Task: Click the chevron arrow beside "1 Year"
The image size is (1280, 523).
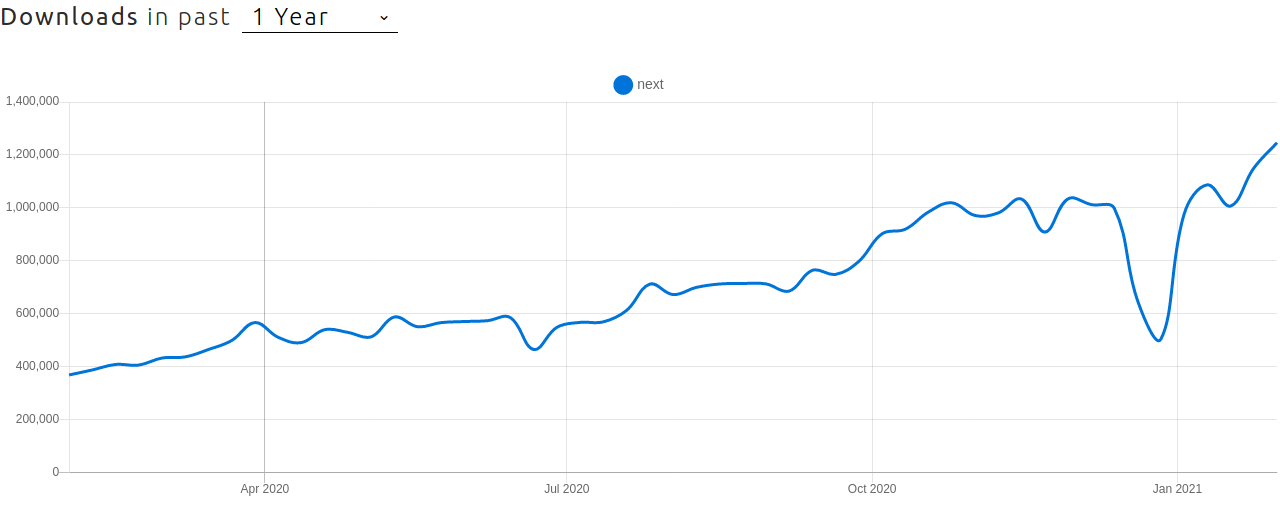Action: [384, 18]
